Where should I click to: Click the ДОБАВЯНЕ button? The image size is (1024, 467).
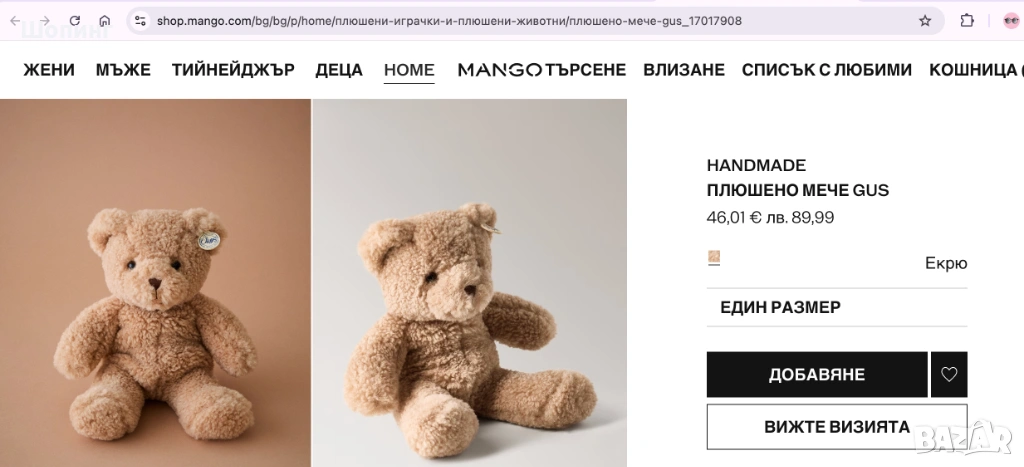817,374
